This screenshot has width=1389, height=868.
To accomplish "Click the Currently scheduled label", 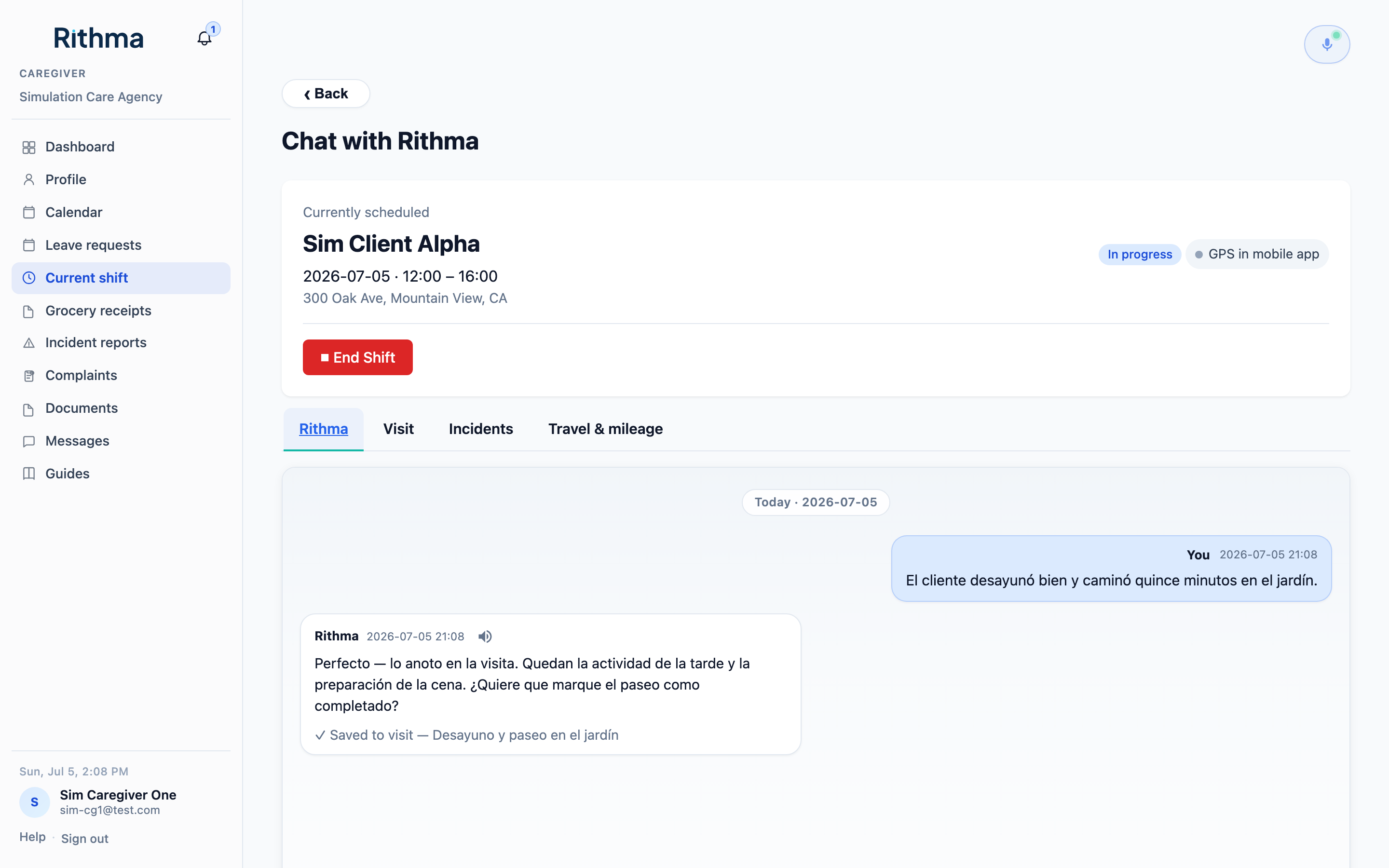I will click(x=366, y=212).
